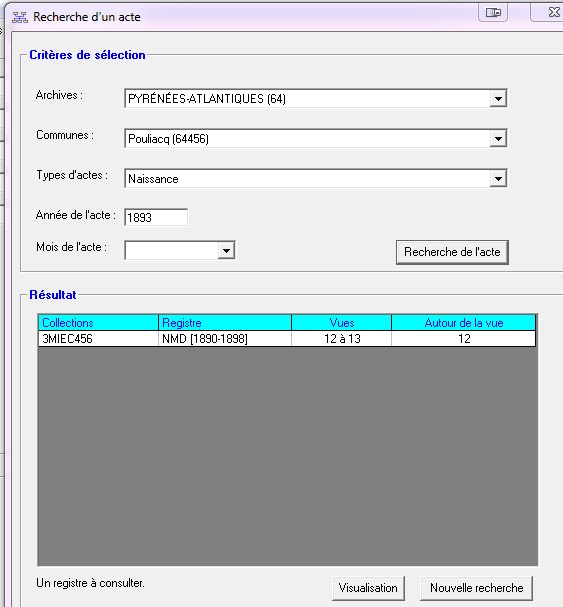Click the NMD [1890-1898] registre cell
Viewport: 563px width, 607px height.
point(225,339)
